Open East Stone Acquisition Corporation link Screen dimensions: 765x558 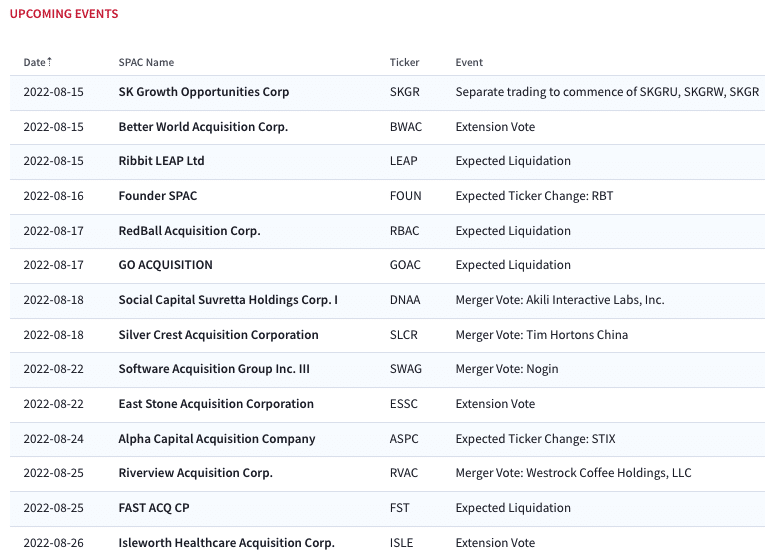216,404
